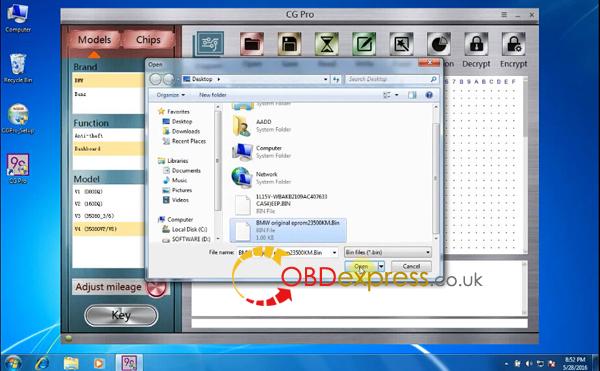Screen dimensions: 600x371
Task: Click the circuit connection icon in toolbar
Action: pyautogui.click(x=210, y=44)
